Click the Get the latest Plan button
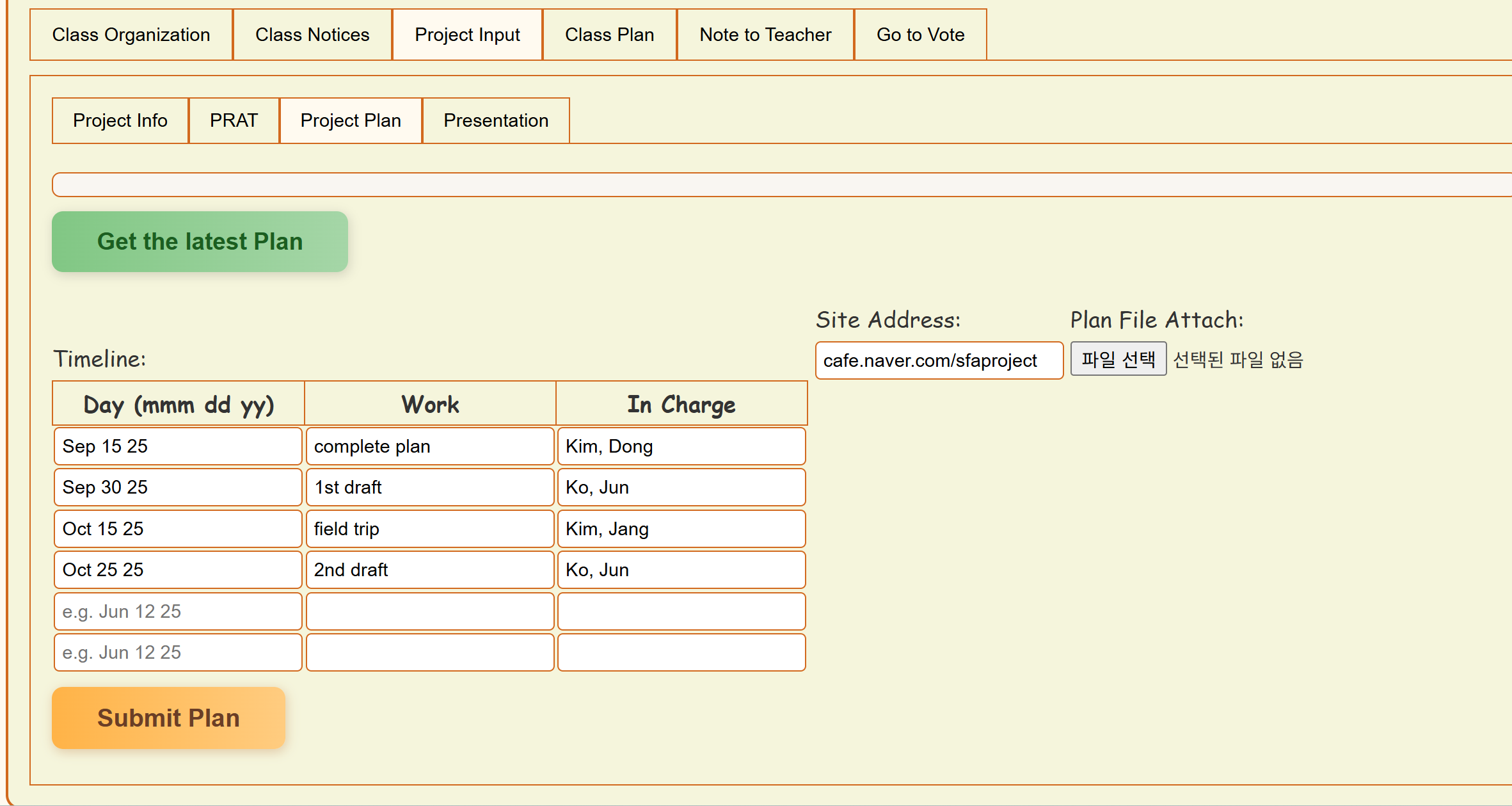 [200, 241]
